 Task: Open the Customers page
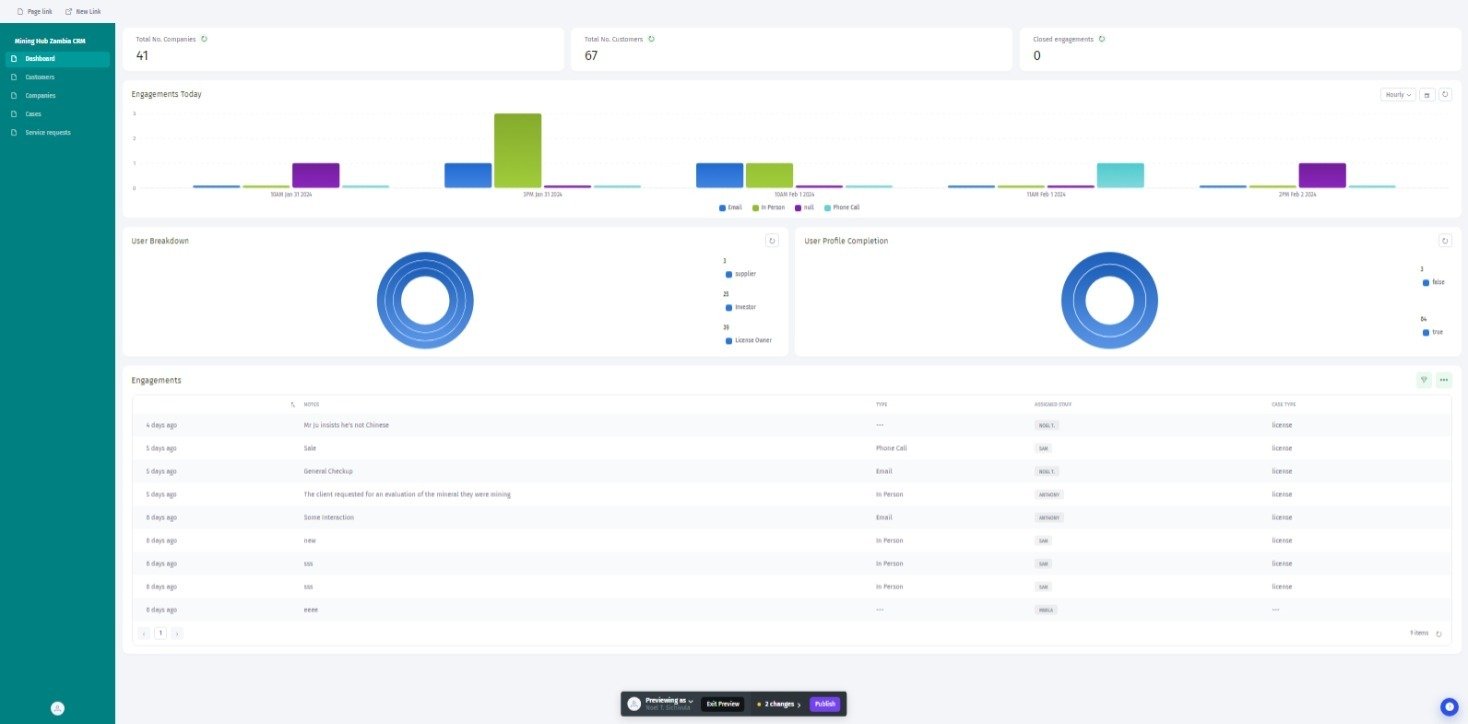[x=57, y=77]
